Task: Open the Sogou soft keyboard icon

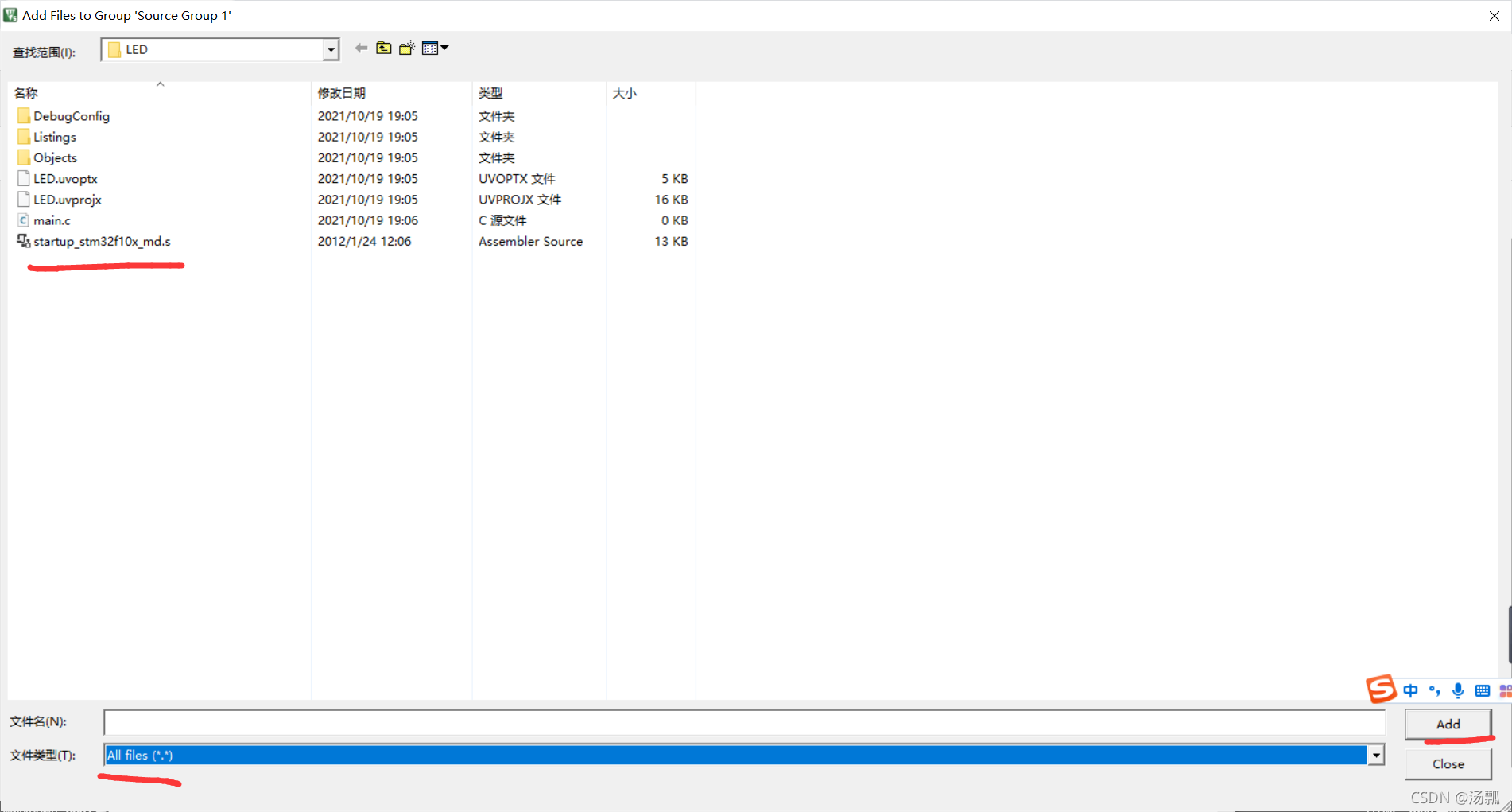Action: [x=1482, y=690]
